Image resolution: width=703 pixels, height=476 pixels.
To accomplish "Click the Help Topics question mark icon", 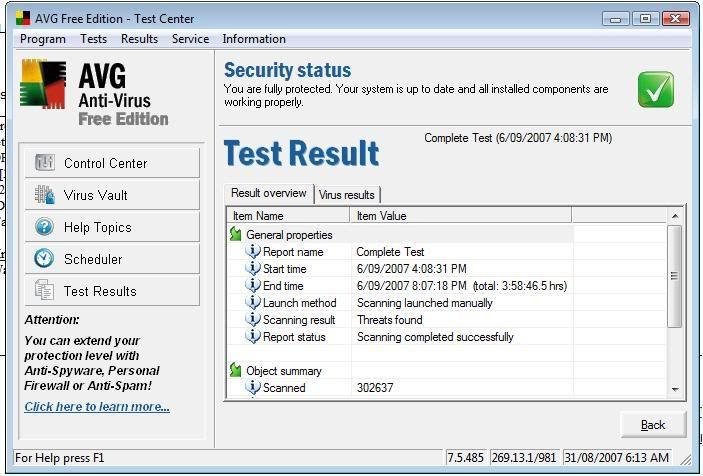I will pos(44,227).
